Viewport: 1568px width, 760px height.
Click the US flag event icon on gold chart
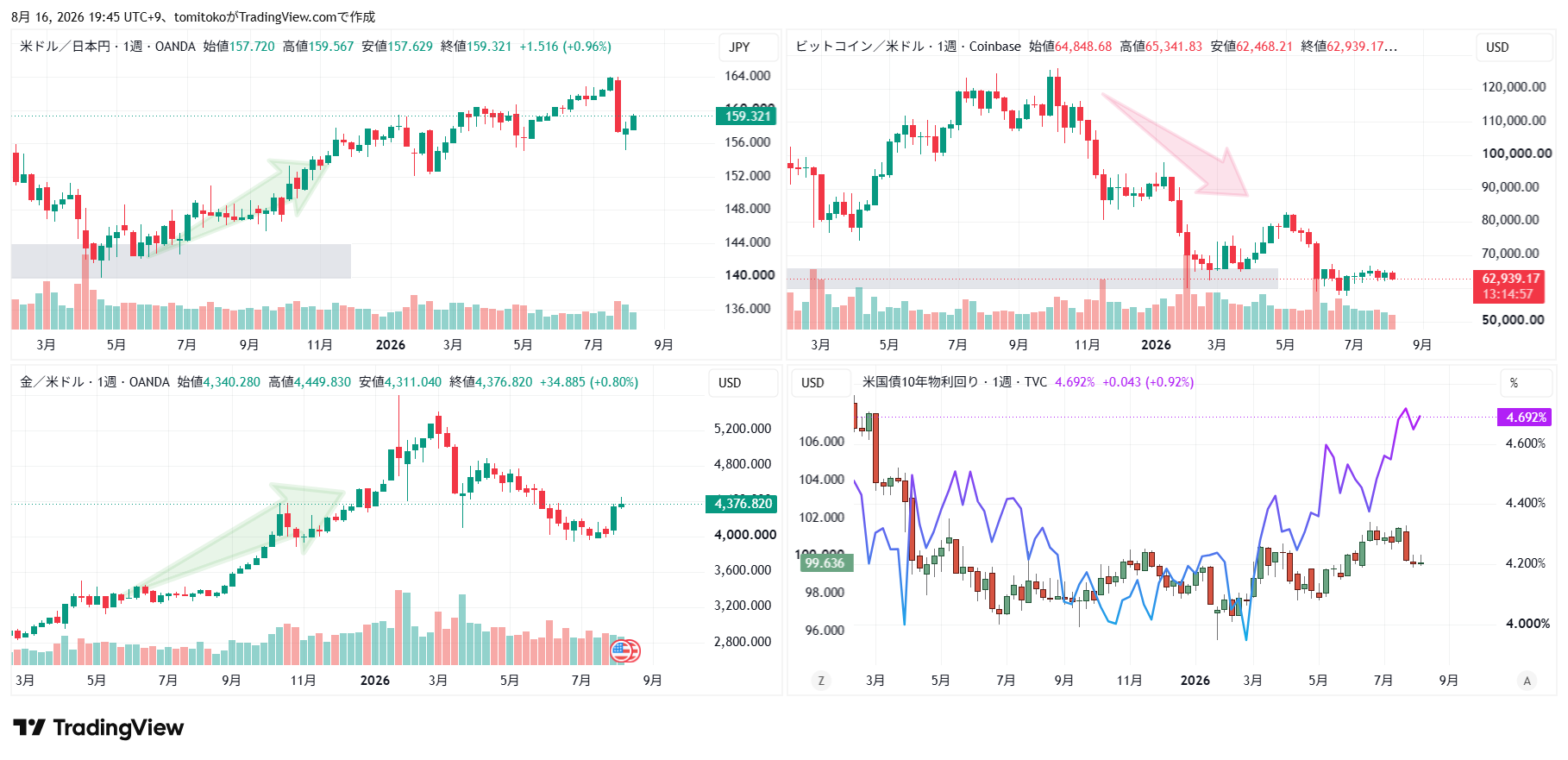623,651
